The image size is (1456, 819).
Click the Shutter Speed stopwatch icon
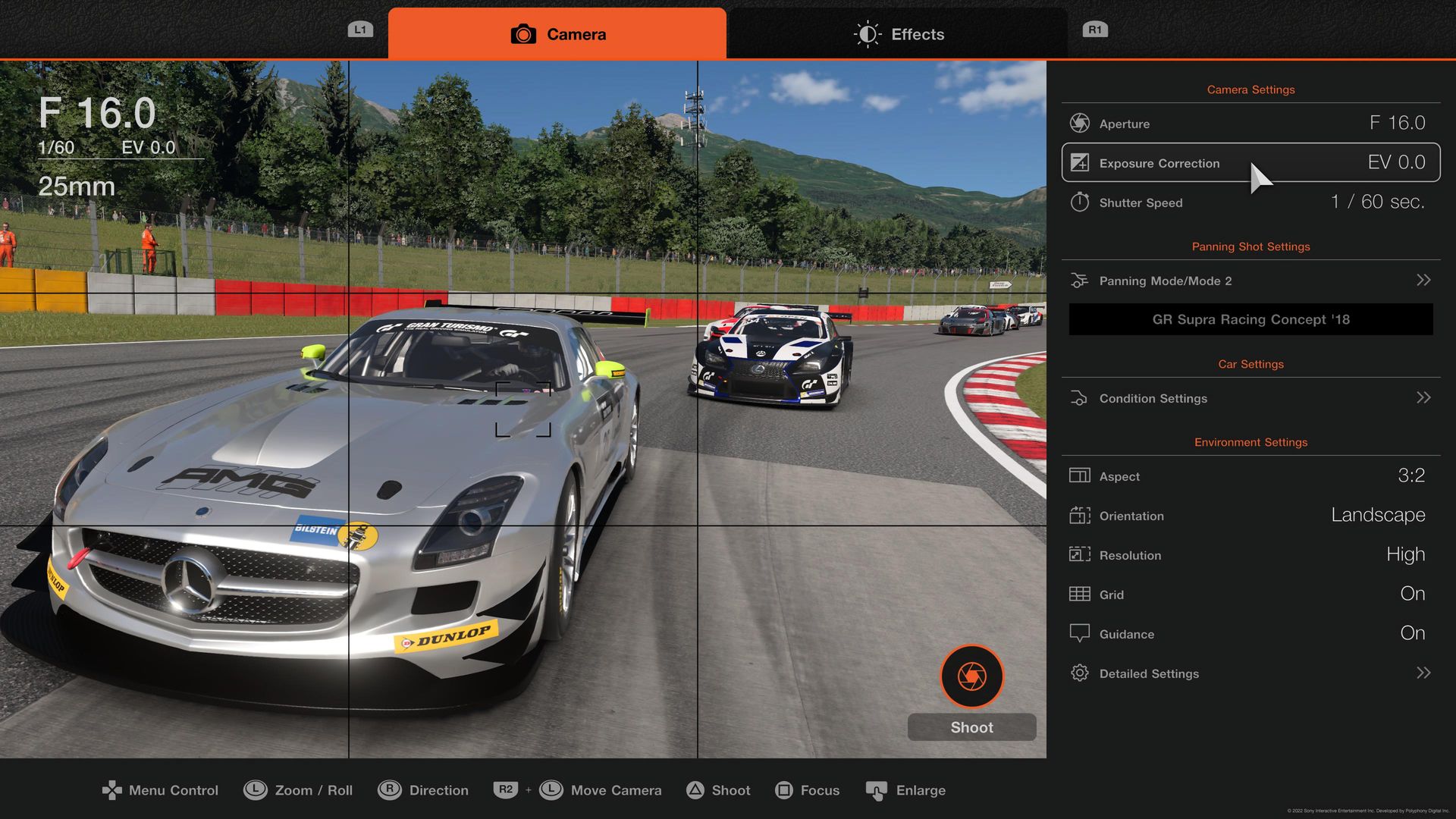click(x=1079, y=202)
